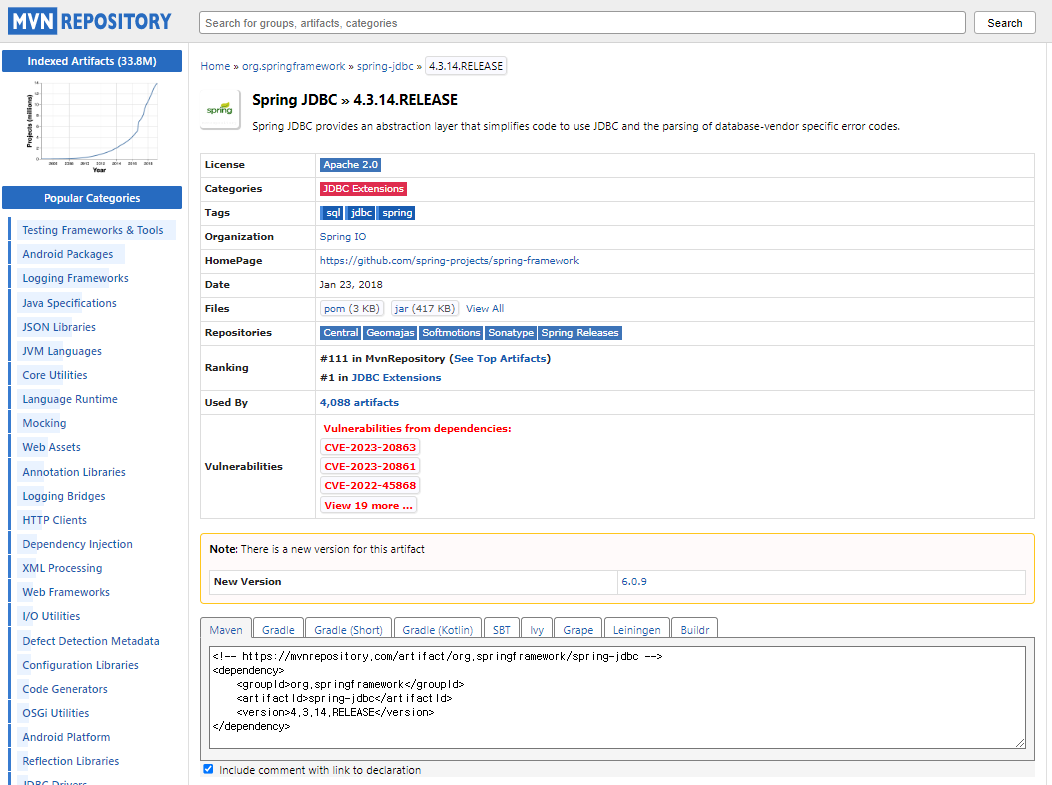Image resolution: width=1052 pixels, height=785 pixels.
Task: Open the Spring IO organization link
Action: pos(343,236)
